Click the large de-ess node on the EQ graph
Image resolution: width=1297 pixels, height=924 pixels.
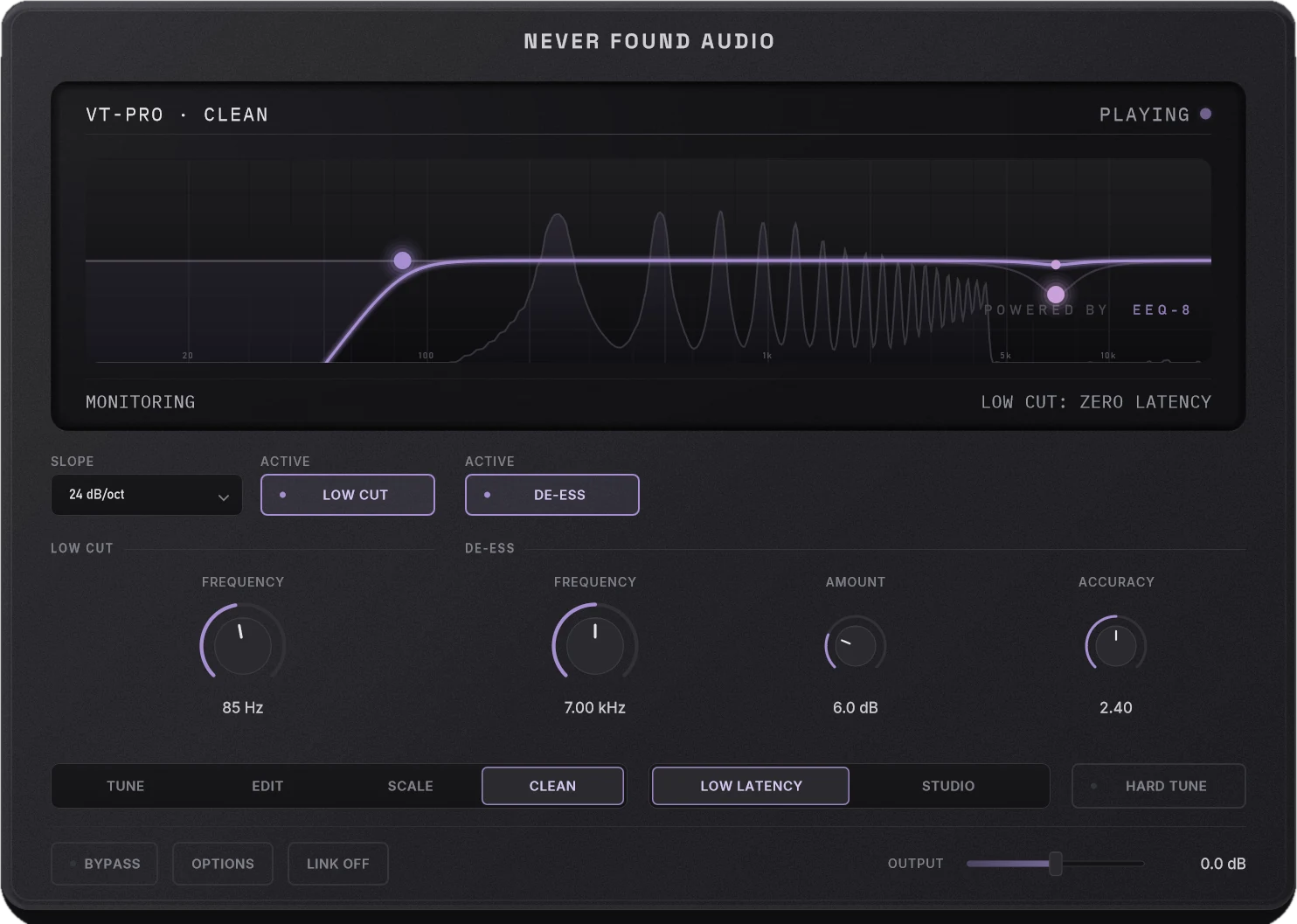pyautogui.click(x=1056, y=295)
